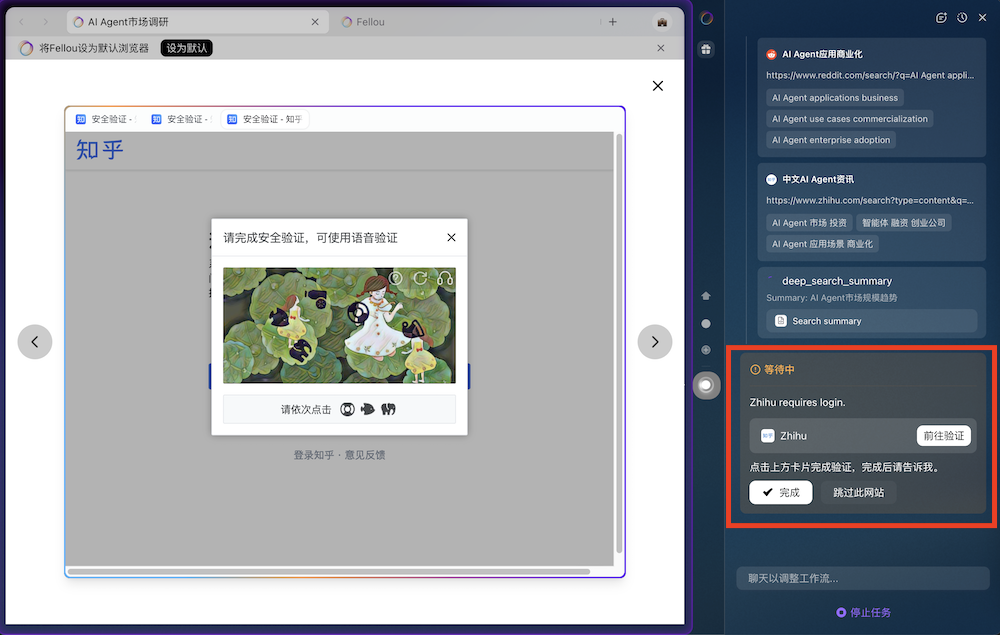1000x635 pixels.
Task: Switch to audio verification headphone icon
Action: pos(445,278)
